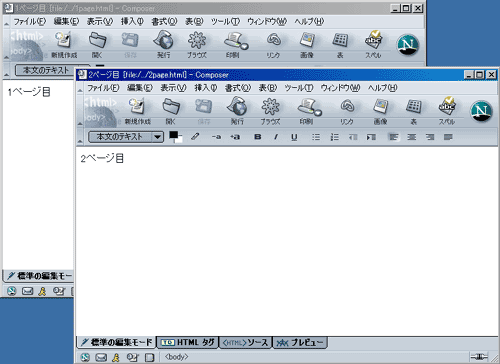The height and width of the screenshot is (364, 500).
Task: Select 標準の編集モード tab in 1ページ目 window
Action: [x=39, y=276]
